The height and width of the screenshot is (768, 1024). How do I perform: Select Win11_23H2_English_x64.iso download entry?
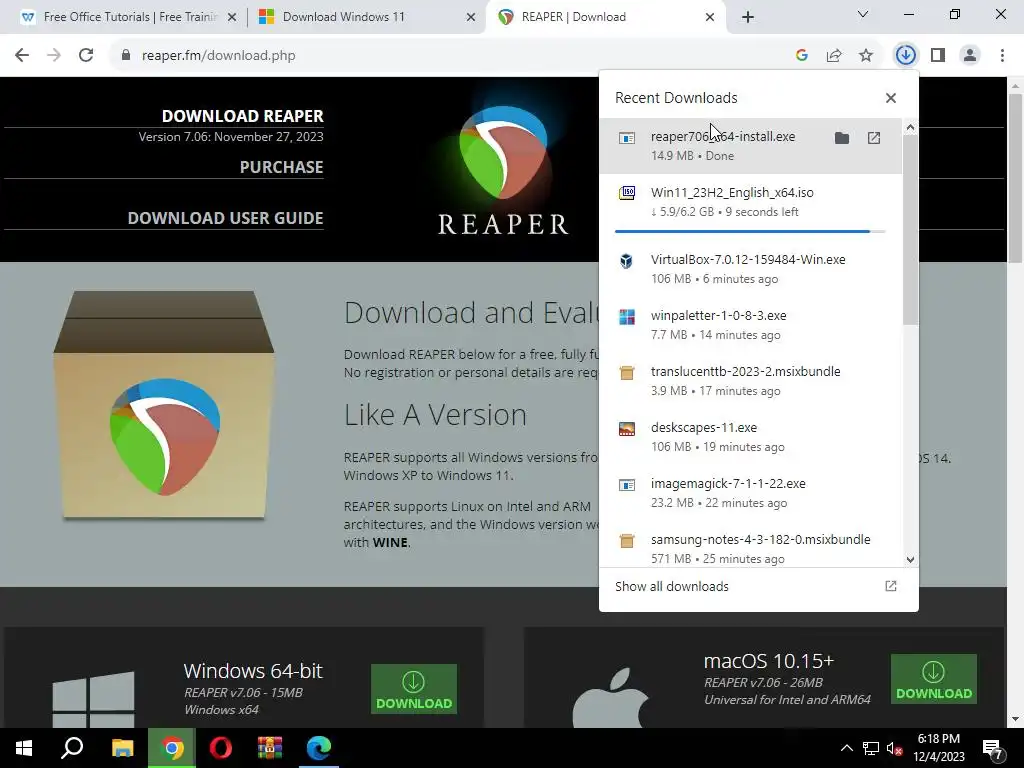click(x=750, y=206)
